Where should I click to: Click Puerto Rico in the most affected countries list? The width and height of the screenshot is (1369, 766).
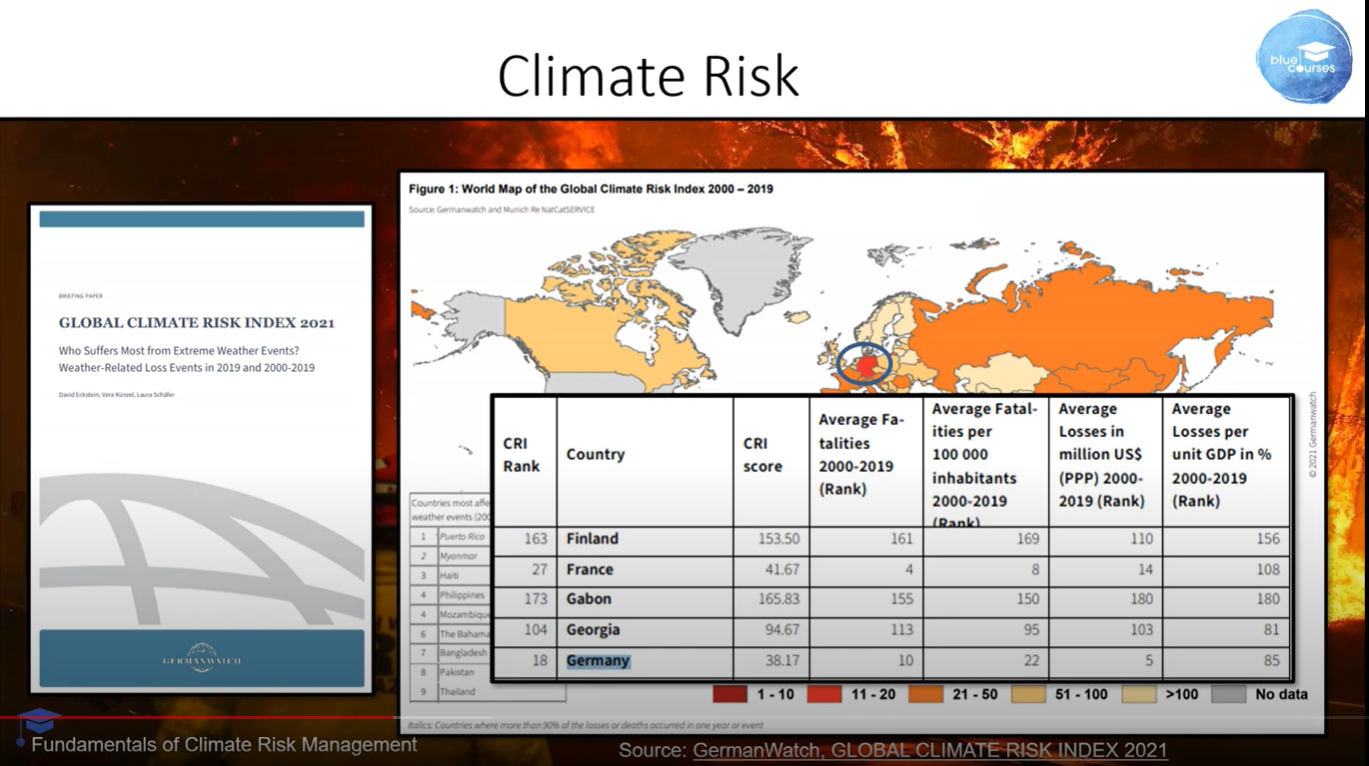[461, 537]
